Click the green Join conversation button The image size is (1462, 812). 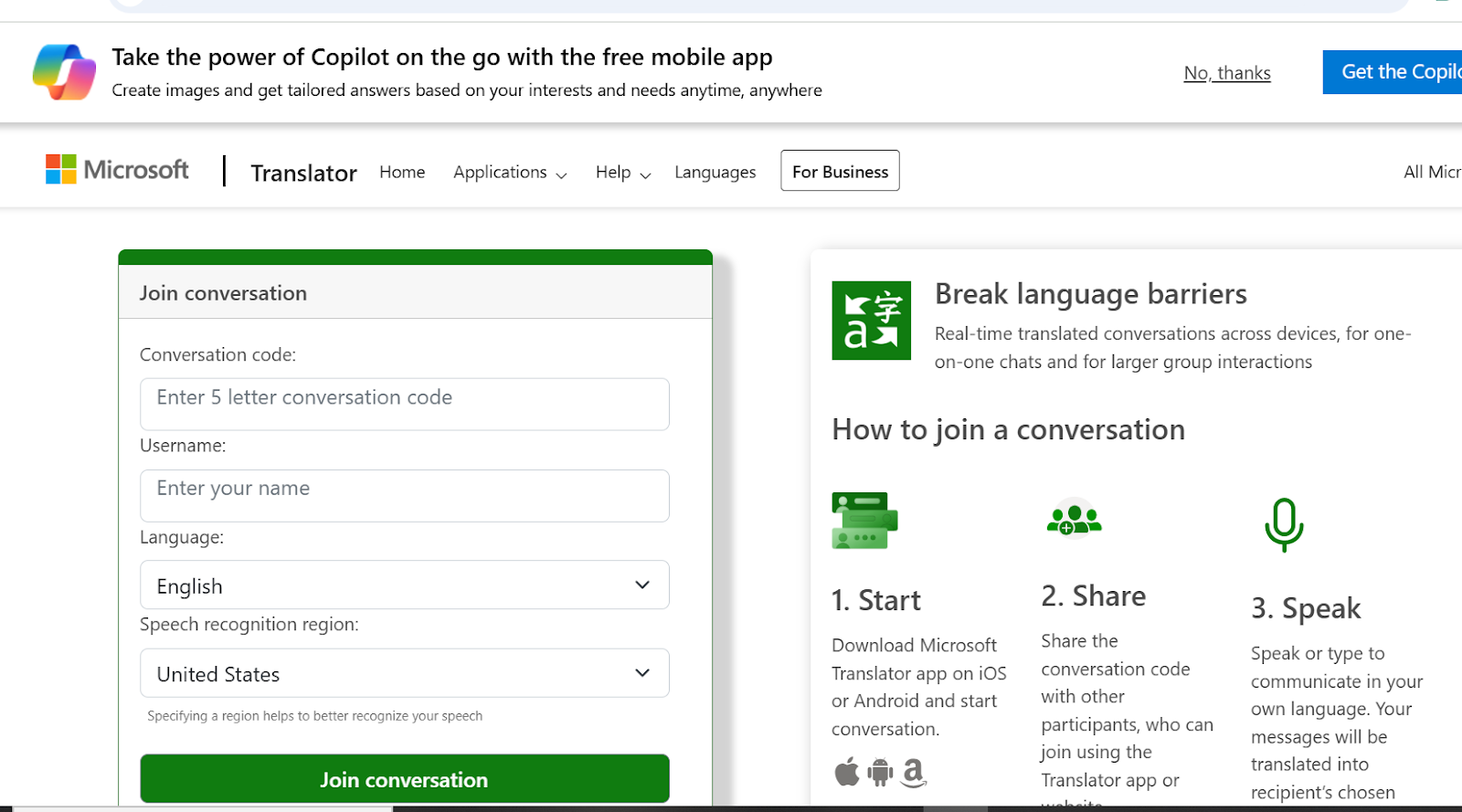pos(405,779)
